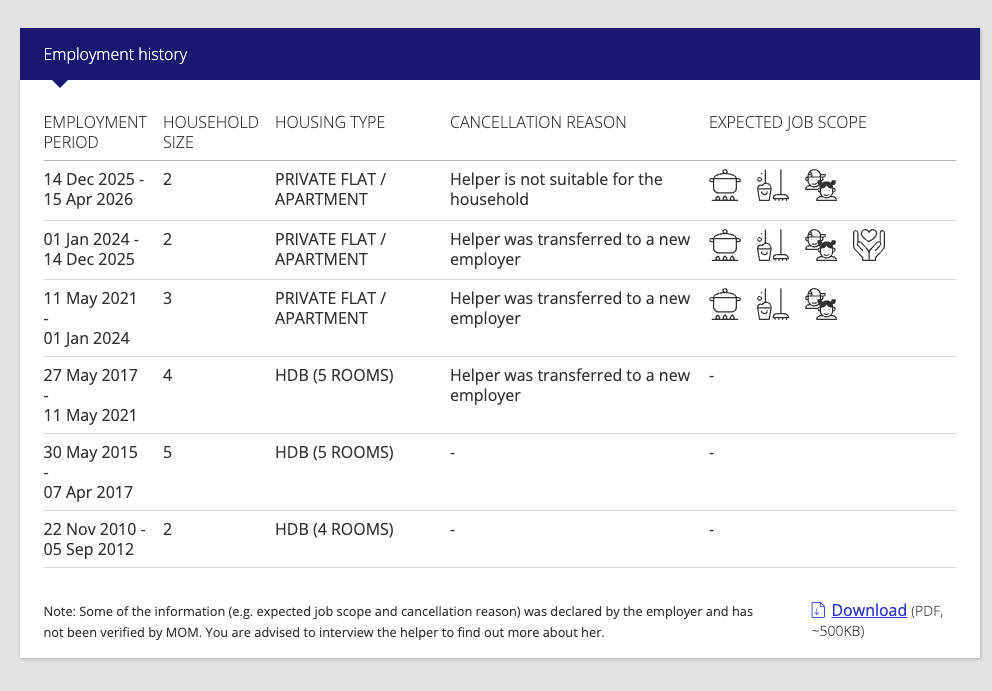The width and height of the screenshot is (992, 691).
Task: Click the PDF file icon beside Download
Action: click(x=818, y=611)
